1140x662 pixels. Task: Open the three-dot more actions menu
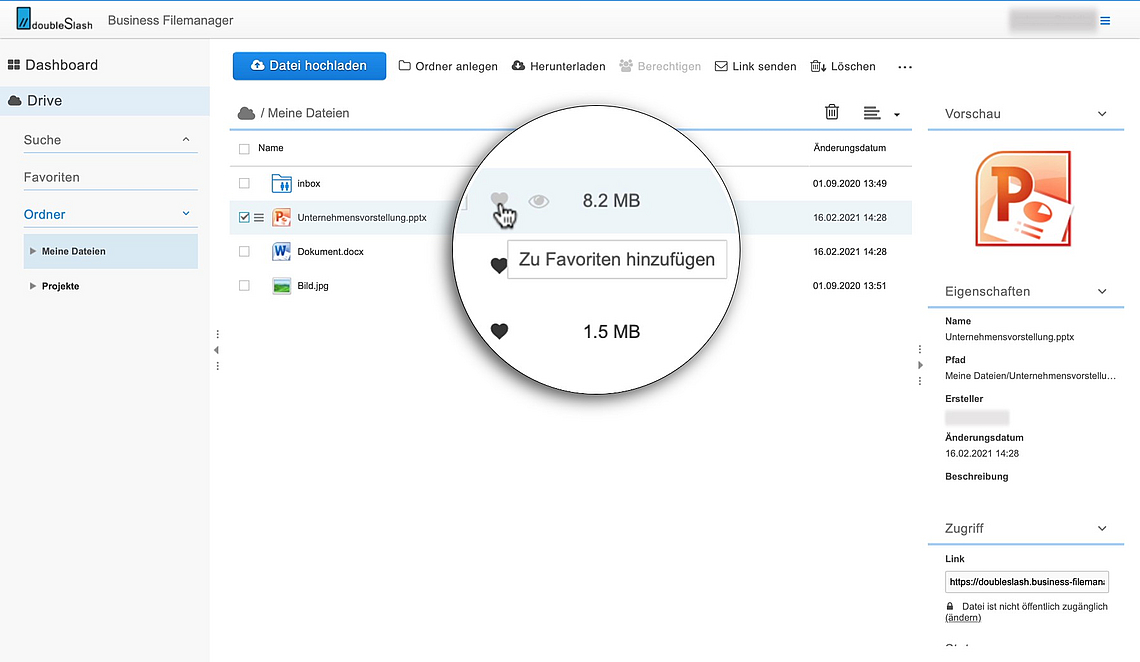[905, 67]
